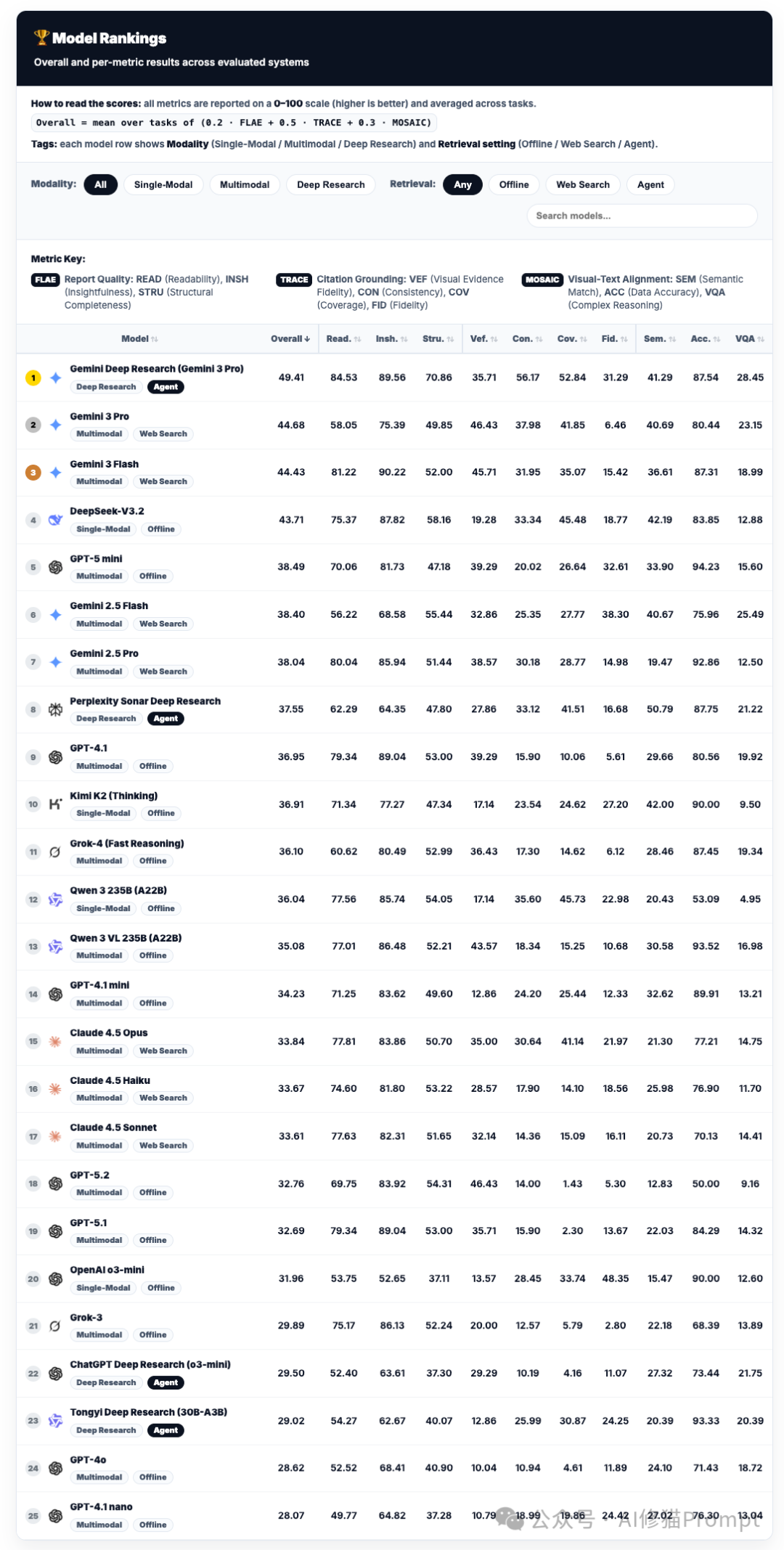The image size is (784, 1550).
Task: Click the Qwen 3 235B (A22B) logo
Action: point(55,900)
